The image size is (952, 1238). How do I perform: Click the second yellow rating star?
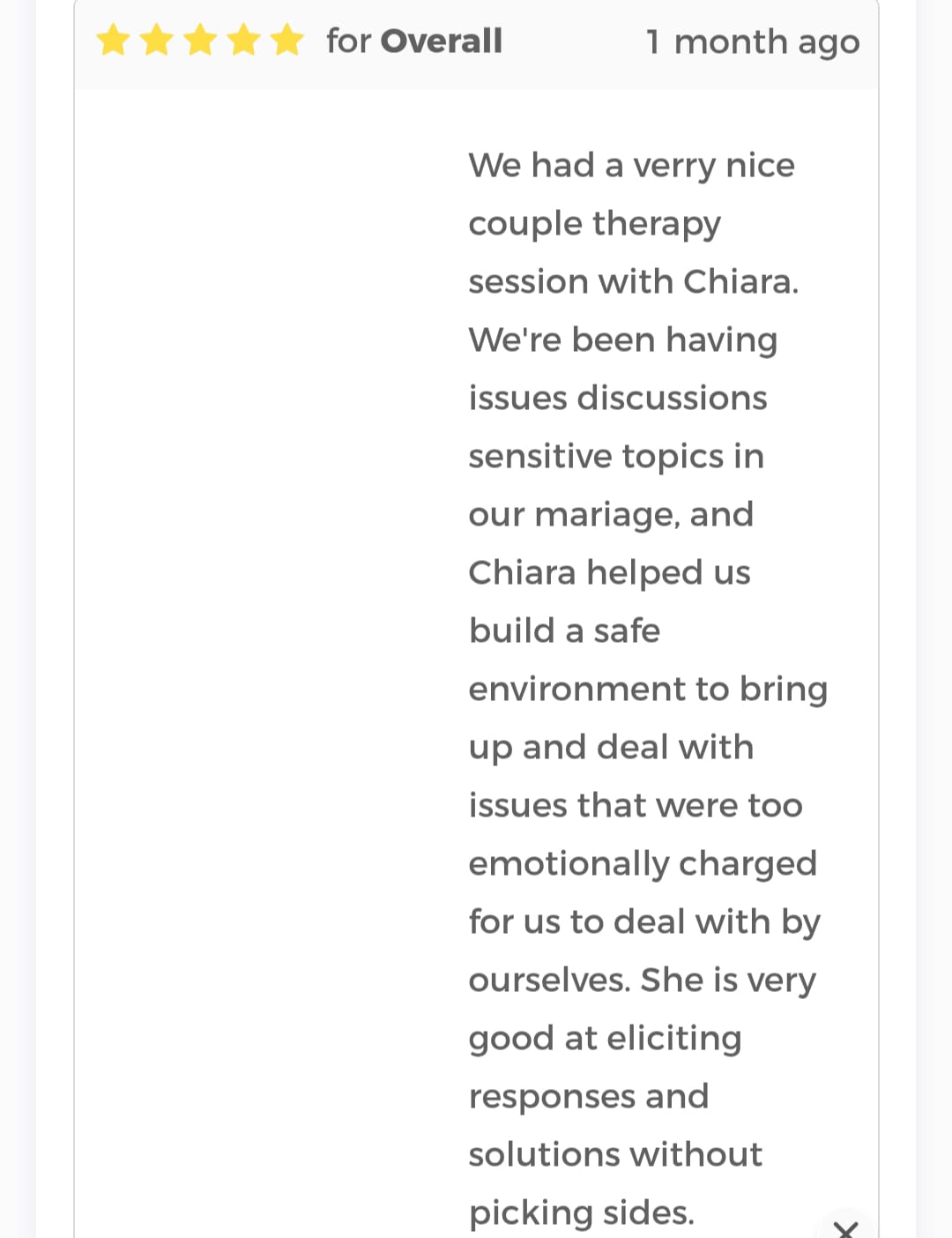[157, 41]
